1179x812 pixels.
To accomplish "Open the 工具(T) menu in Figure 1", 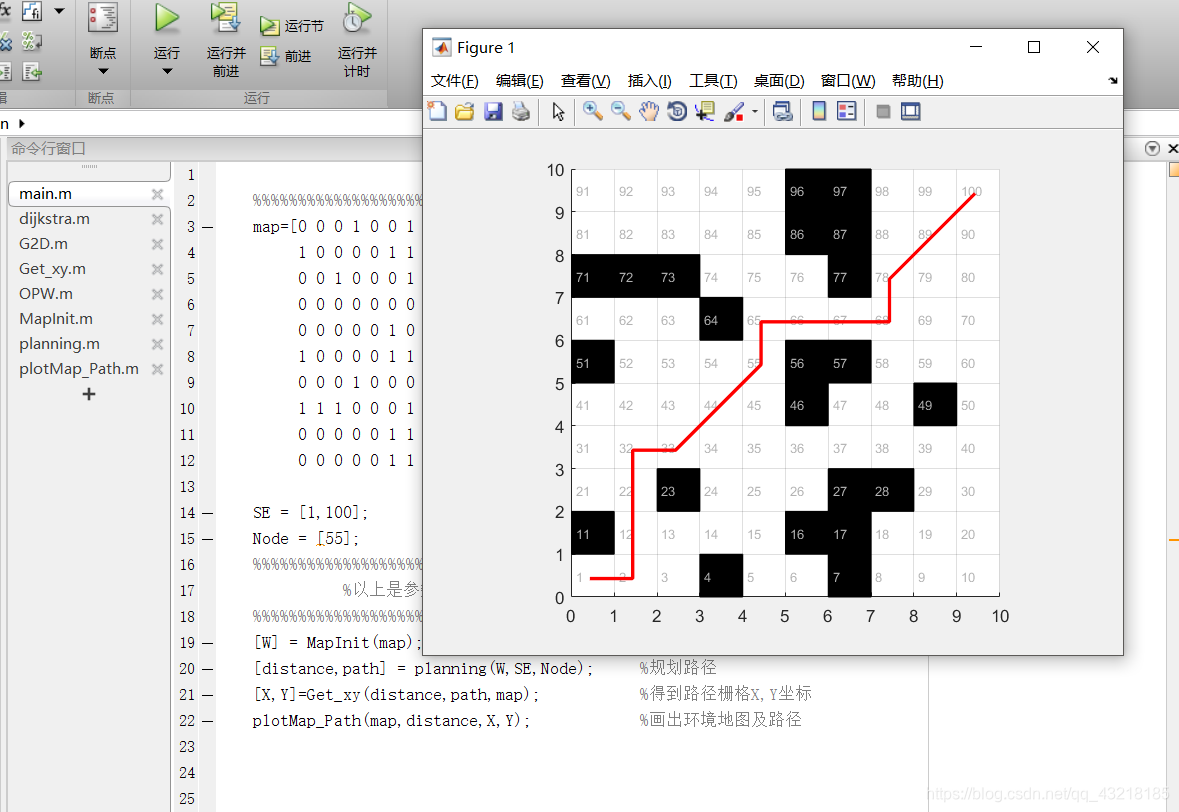I will [714, 80].
